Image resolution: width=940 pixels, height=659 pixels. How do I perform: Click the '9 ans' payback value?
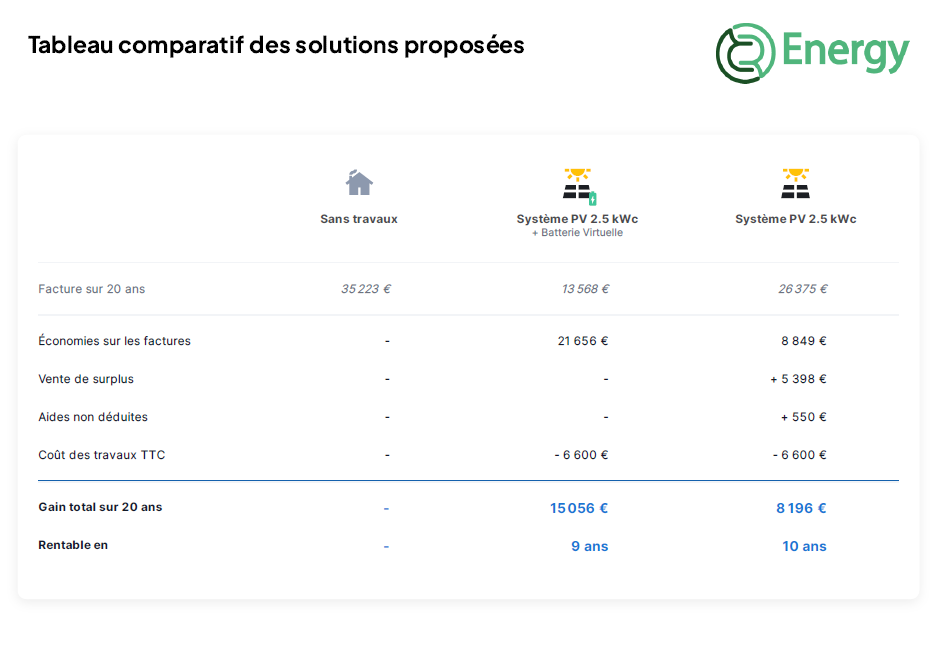click(590, 546)
